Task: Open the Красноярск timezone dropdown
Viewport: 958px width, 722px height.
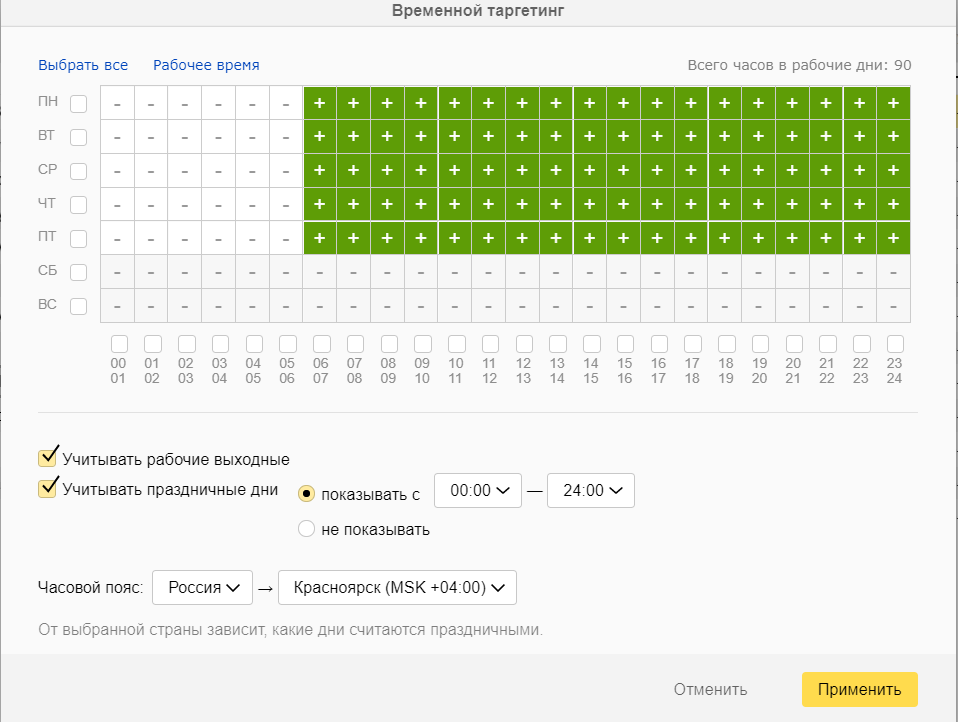Action: click(397, 588)
